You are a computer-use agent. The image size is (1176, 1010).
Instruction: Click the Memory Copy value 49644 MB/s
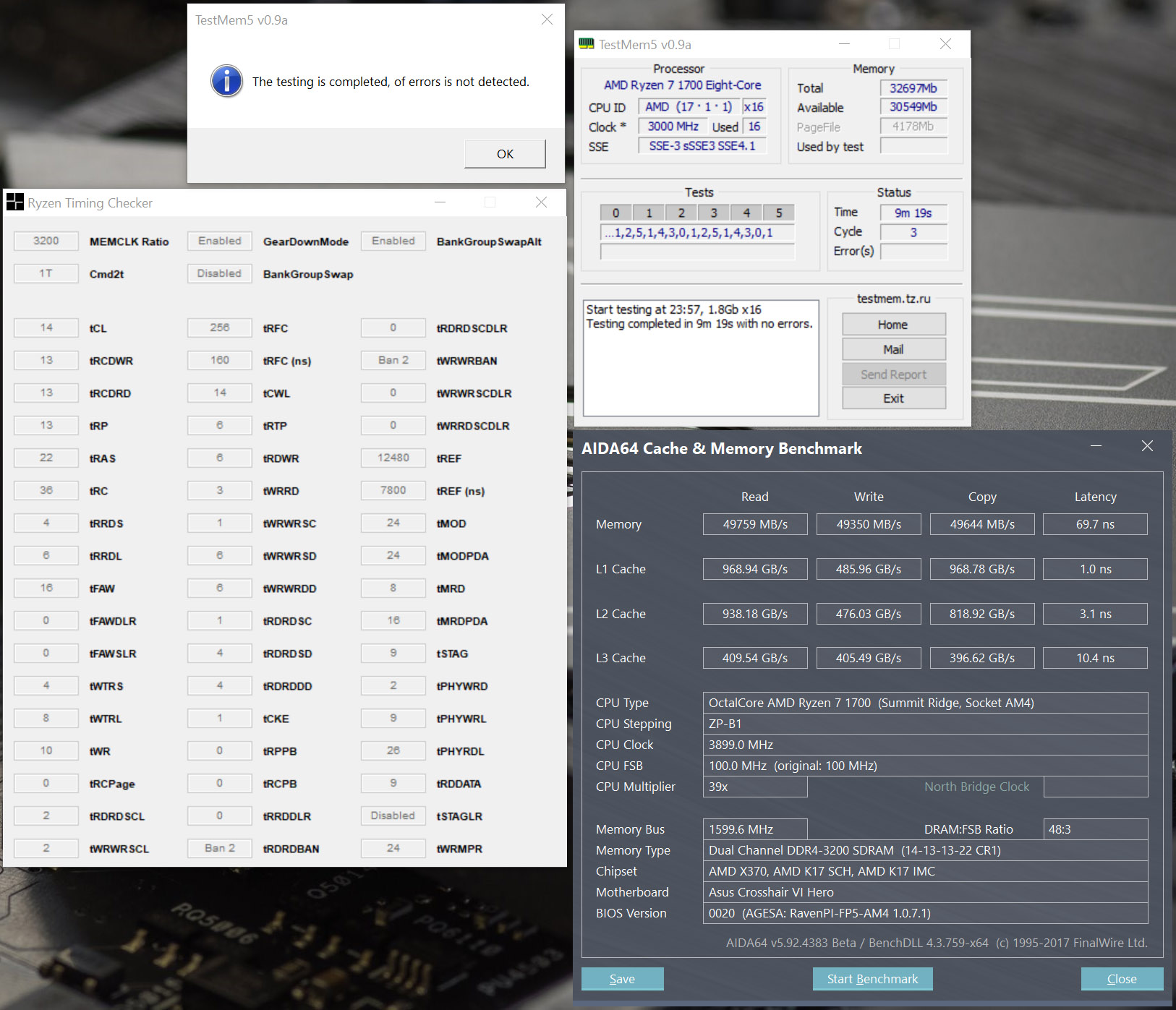pyautogui.click(x=982, y=524)
